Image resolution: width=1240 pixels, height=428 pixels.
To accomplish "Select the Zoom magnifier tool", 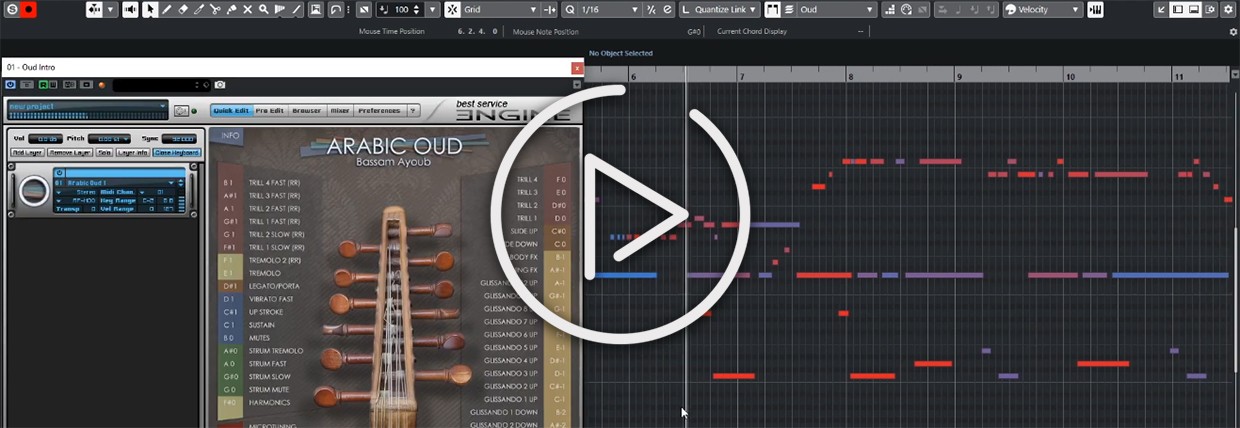I will pos(263,9).
